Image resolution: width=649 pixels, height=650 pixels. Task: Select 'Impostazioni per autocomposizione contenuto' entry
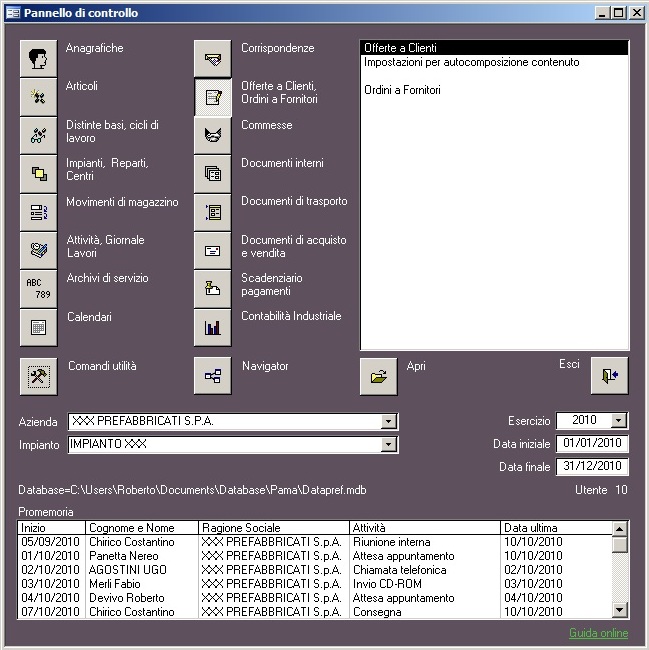pyautogui.click(x=471, y=62)
